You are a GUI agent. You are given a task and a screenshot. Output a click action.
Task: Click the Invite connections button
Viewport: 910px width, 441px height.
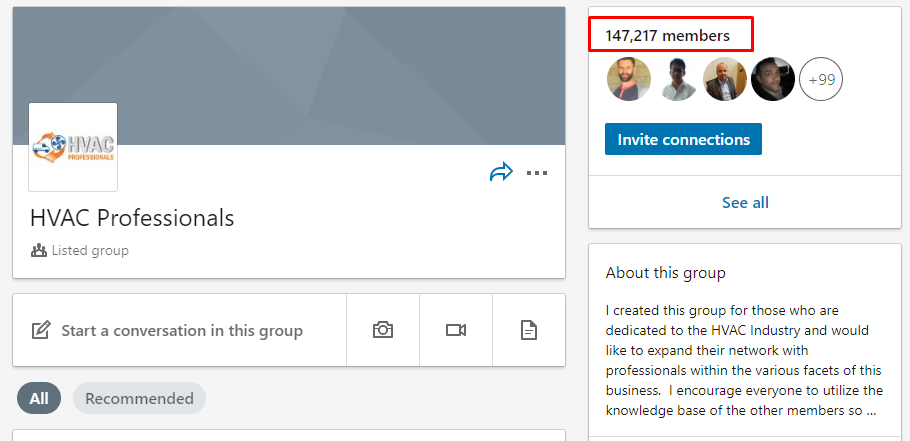click(x=683, y=139)
